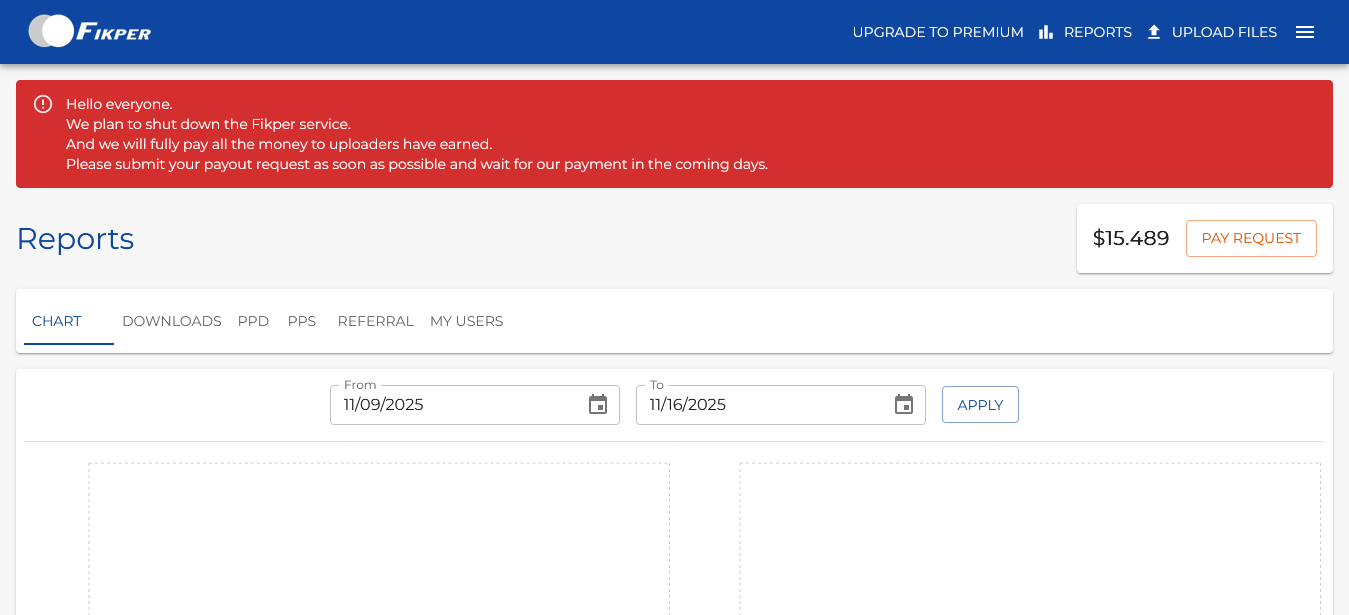Switch to the Downloads tab

pyautogui.click(x=172, y=321)
